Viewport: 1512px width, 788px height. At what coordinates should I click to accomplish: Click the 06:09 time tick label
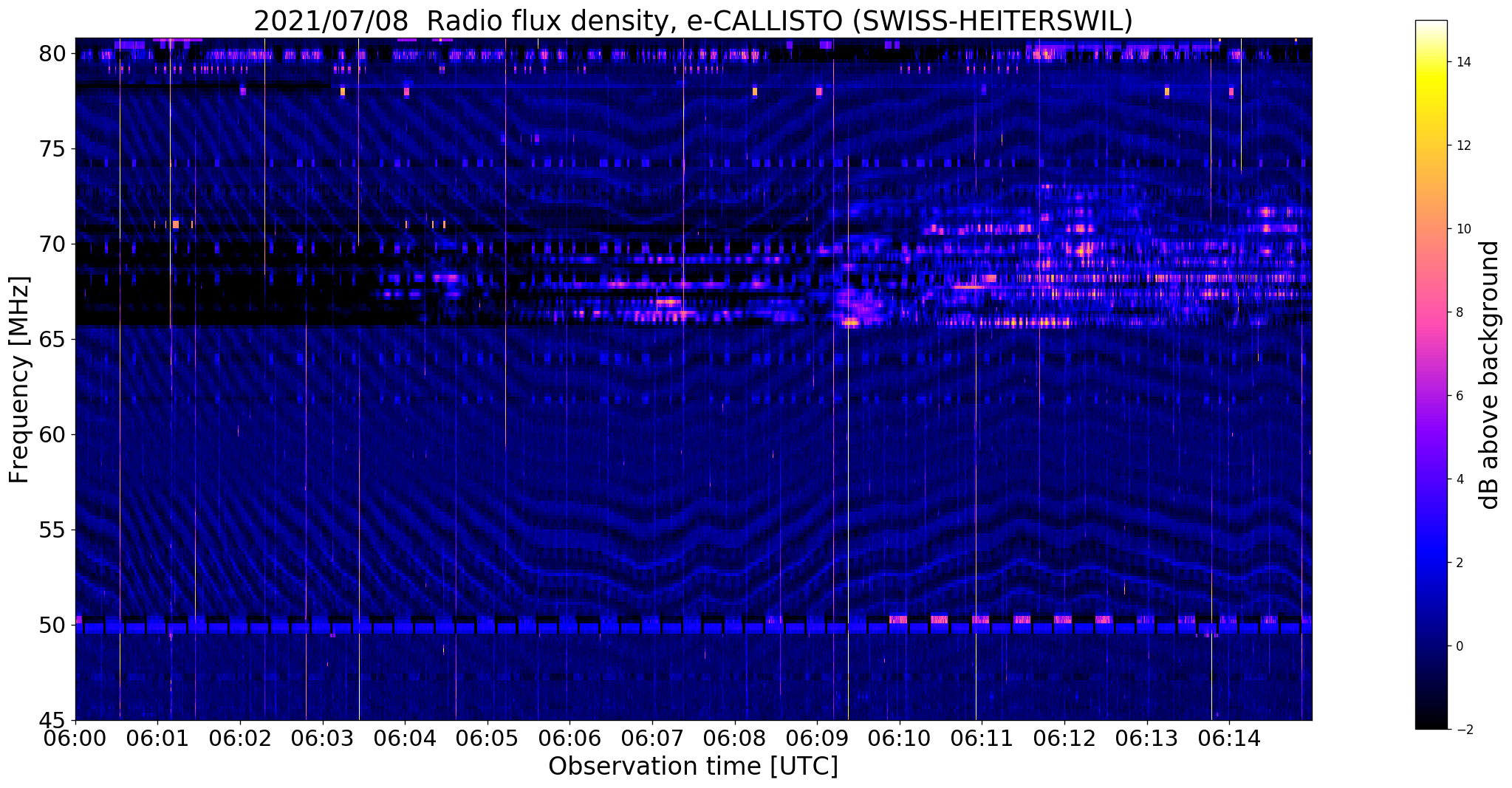(817, 738)
